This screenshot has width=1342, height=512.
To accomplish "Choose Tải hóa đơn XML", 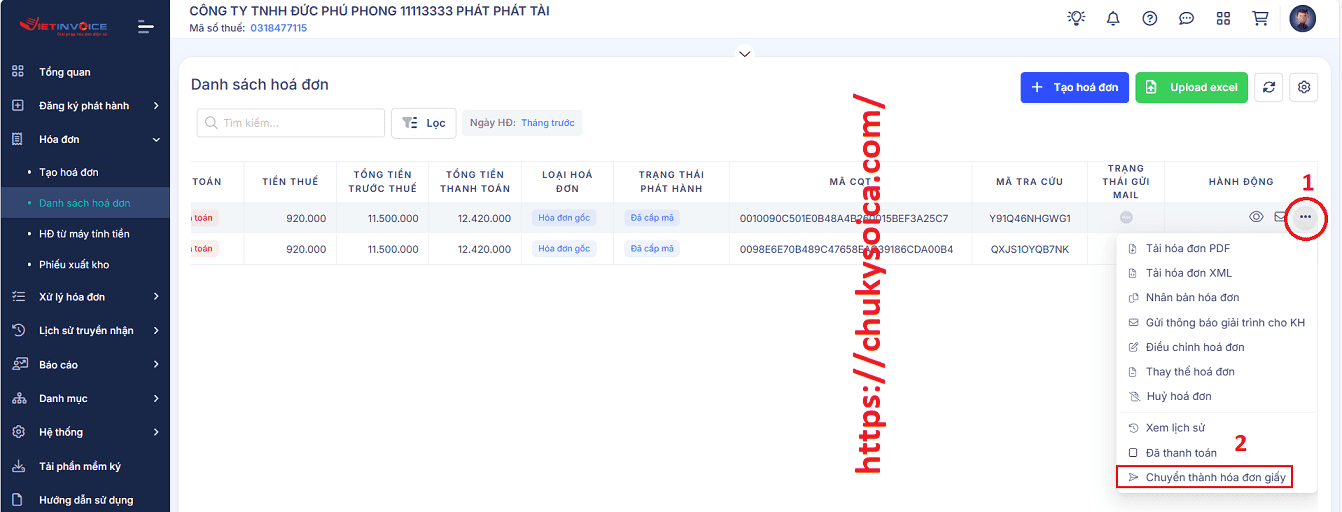I will point(1216,272).
